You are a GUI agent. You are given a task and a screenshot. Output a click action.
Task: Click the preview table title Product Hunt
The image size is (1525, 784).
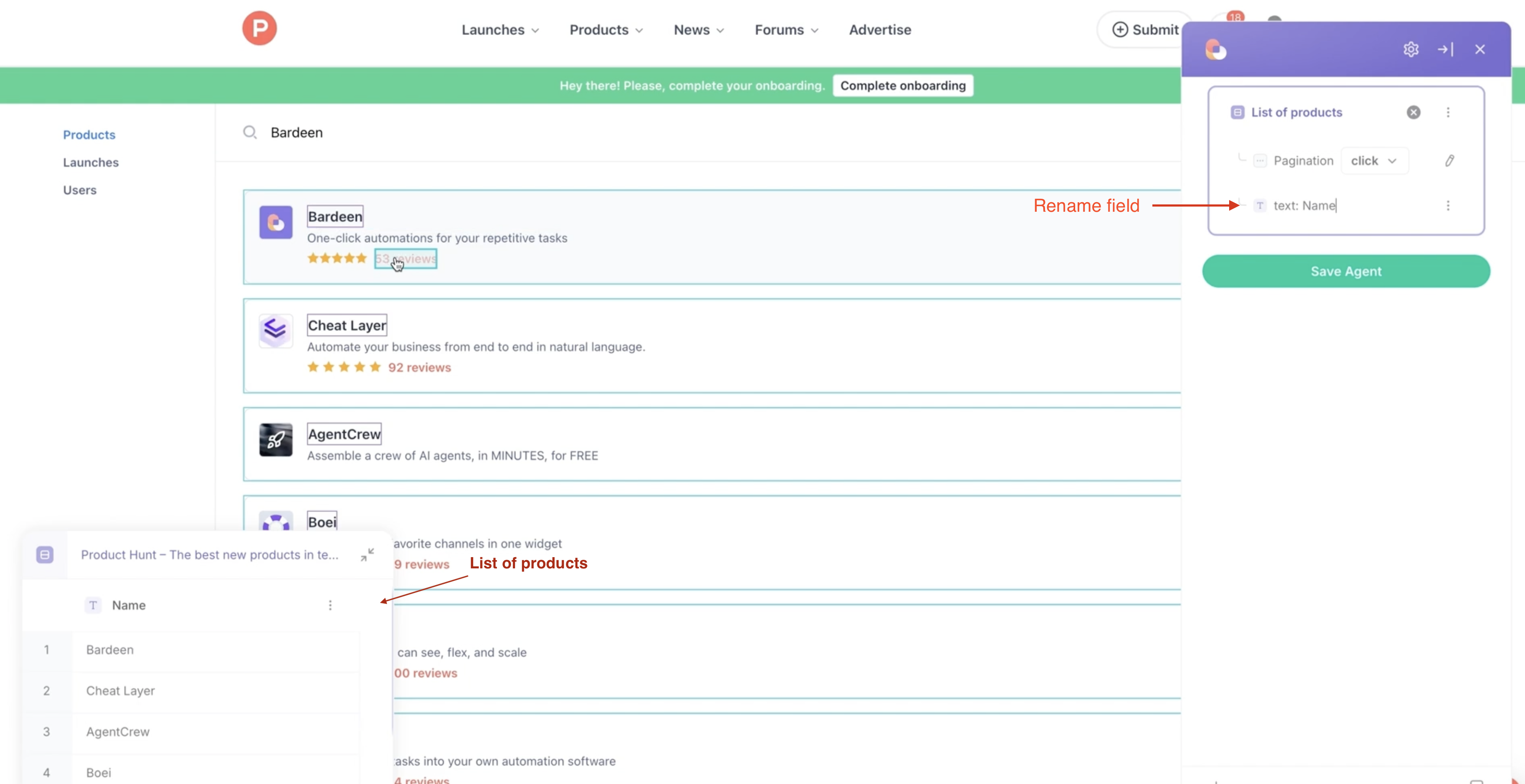click(x=210, y=555)
